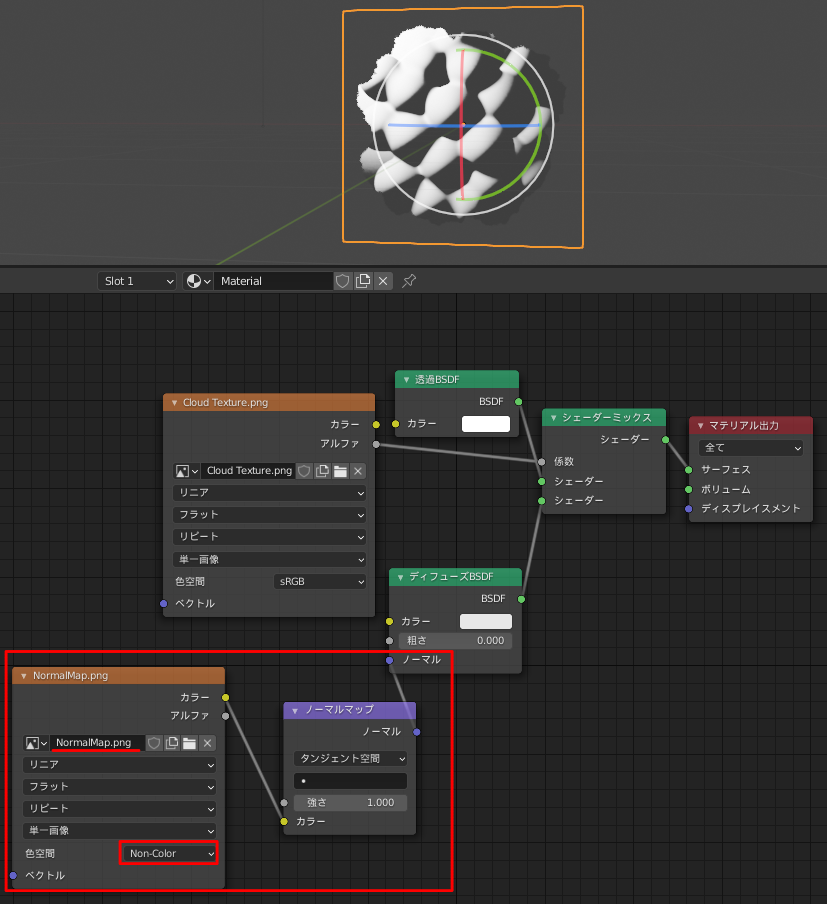
Task: Collapse the NormalMap.png node
Action: click(24, 676)
